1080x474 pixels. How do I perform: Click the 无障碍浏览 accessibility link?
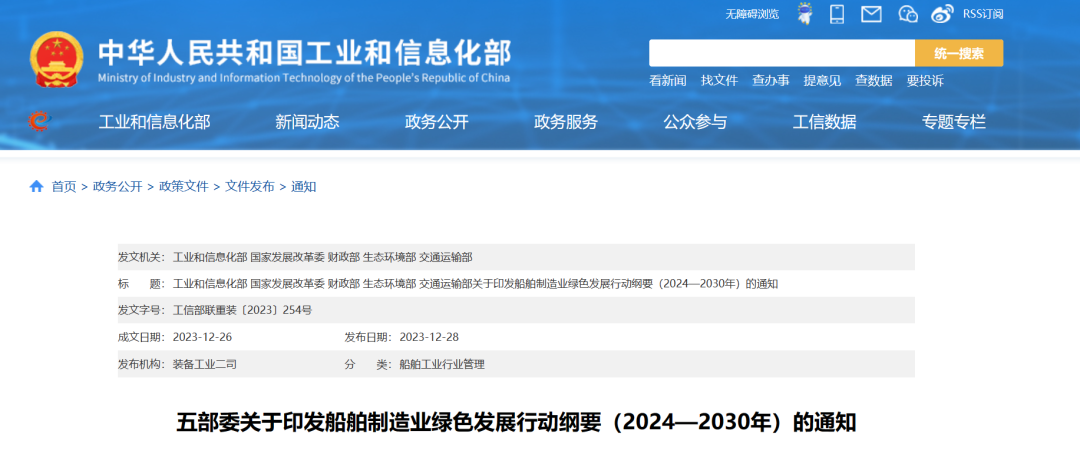(x=752, y=14)
